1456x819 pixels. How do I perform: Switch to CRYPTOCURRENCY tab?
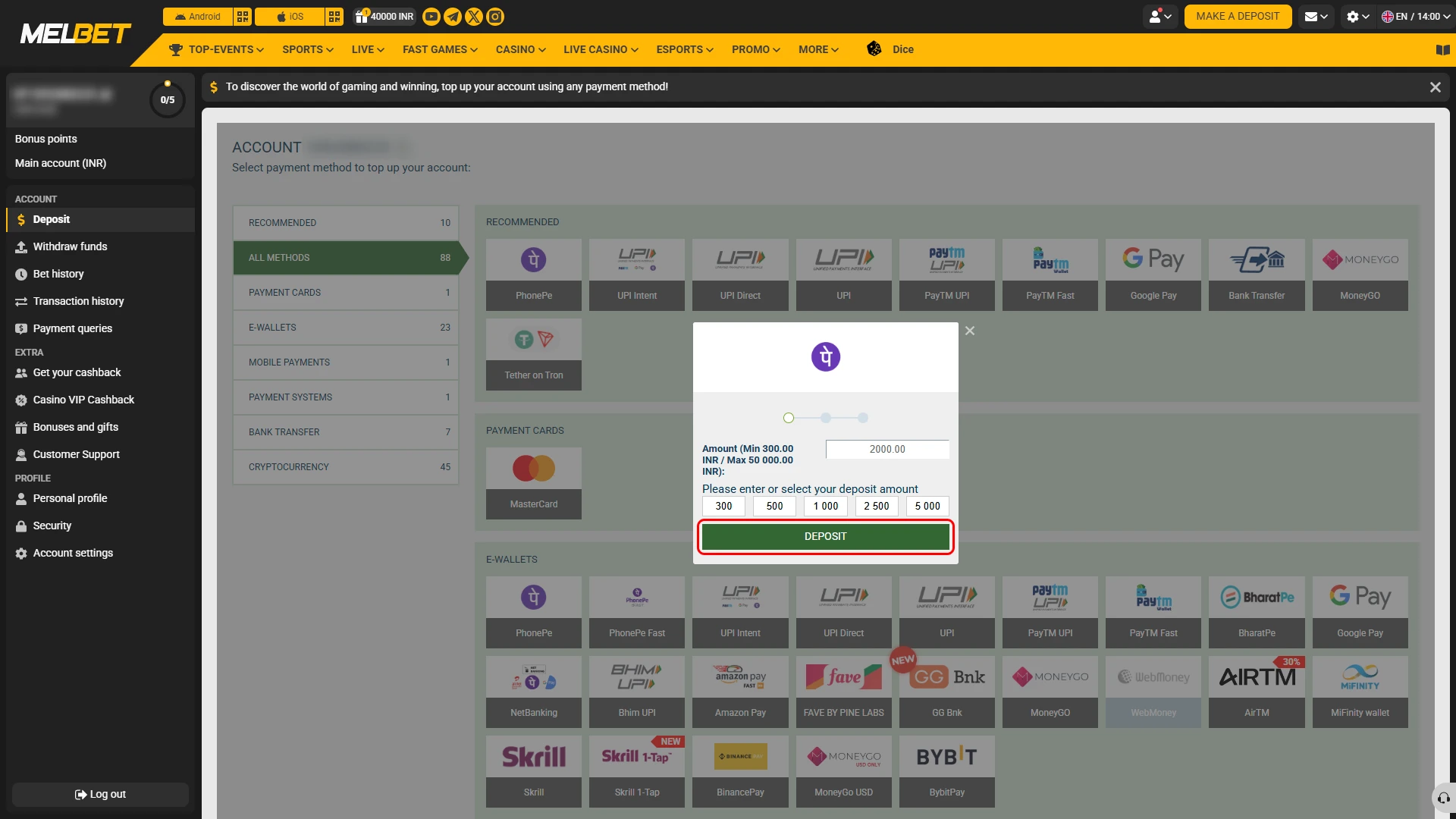tap(346, 467)
